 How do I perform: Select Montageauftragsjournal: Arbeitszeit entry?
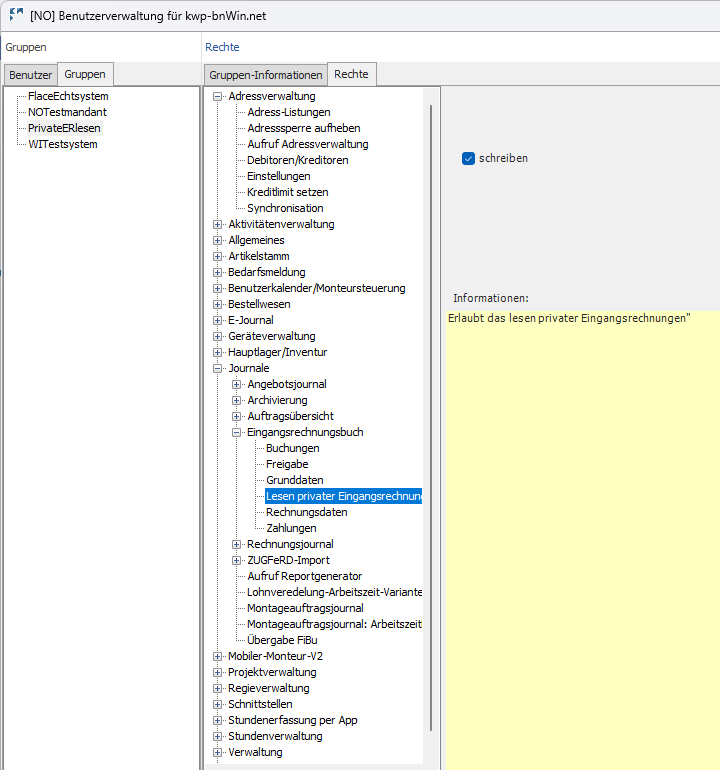pyautogui.click(x=334, y=625)
